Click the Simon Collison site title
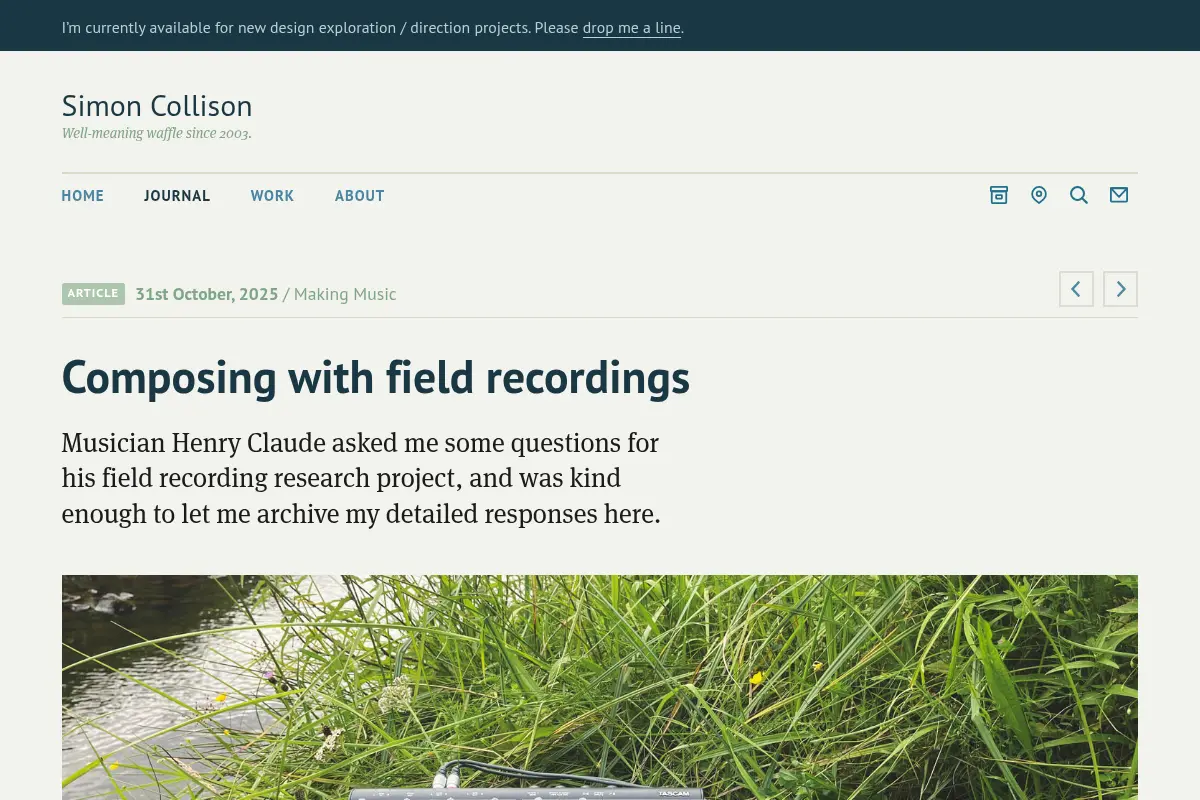Image resolution: width=1200 pixels, height=800 pixels. coord(157,106)
